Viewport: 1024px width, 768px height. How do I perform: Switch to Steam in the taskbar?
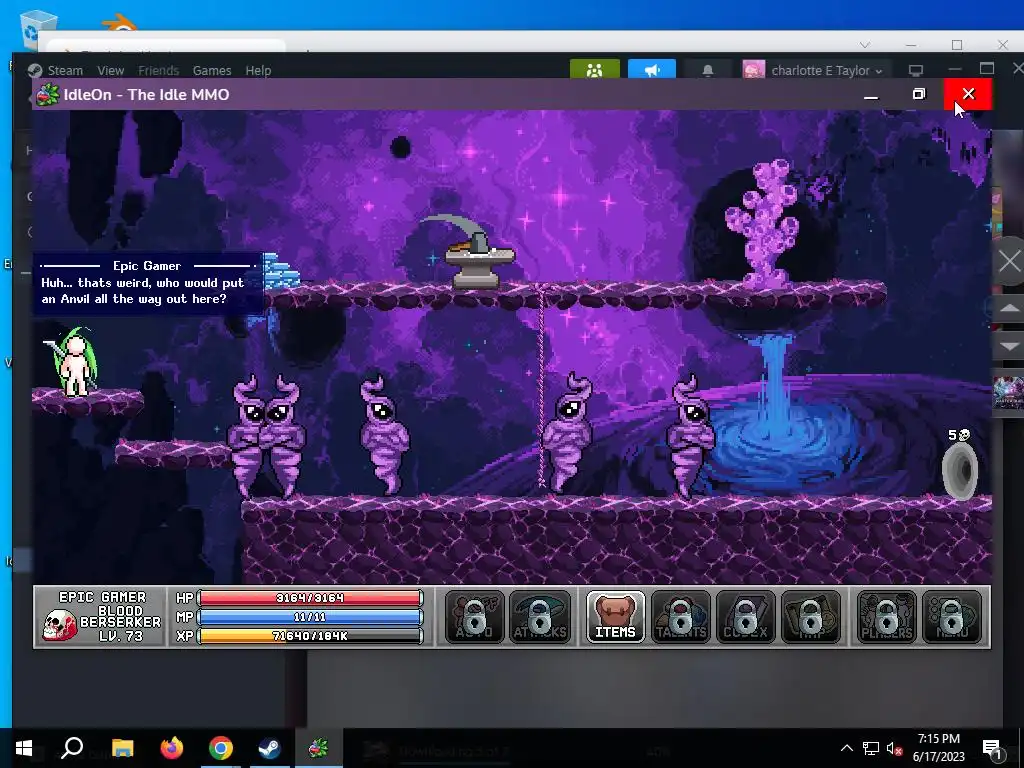pyautogui.click(x=269, y=748)
